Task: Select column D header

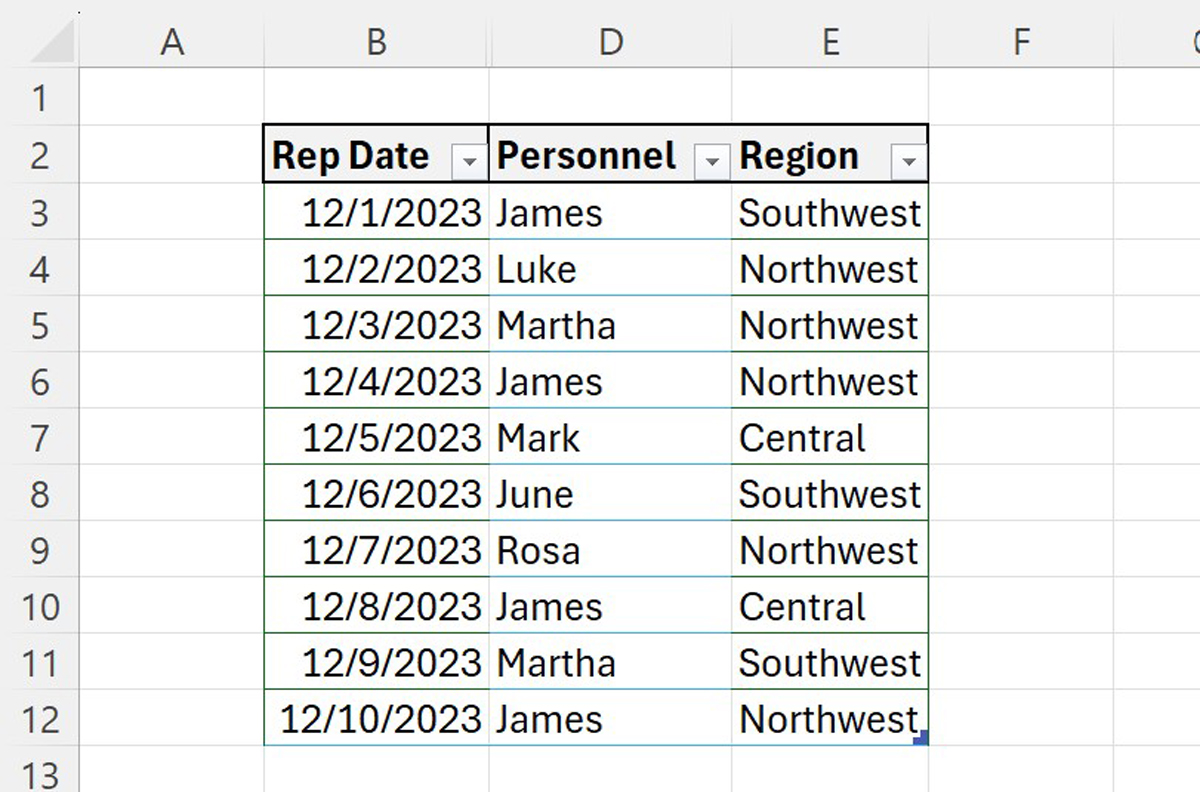Action: [x=610, y=42]
